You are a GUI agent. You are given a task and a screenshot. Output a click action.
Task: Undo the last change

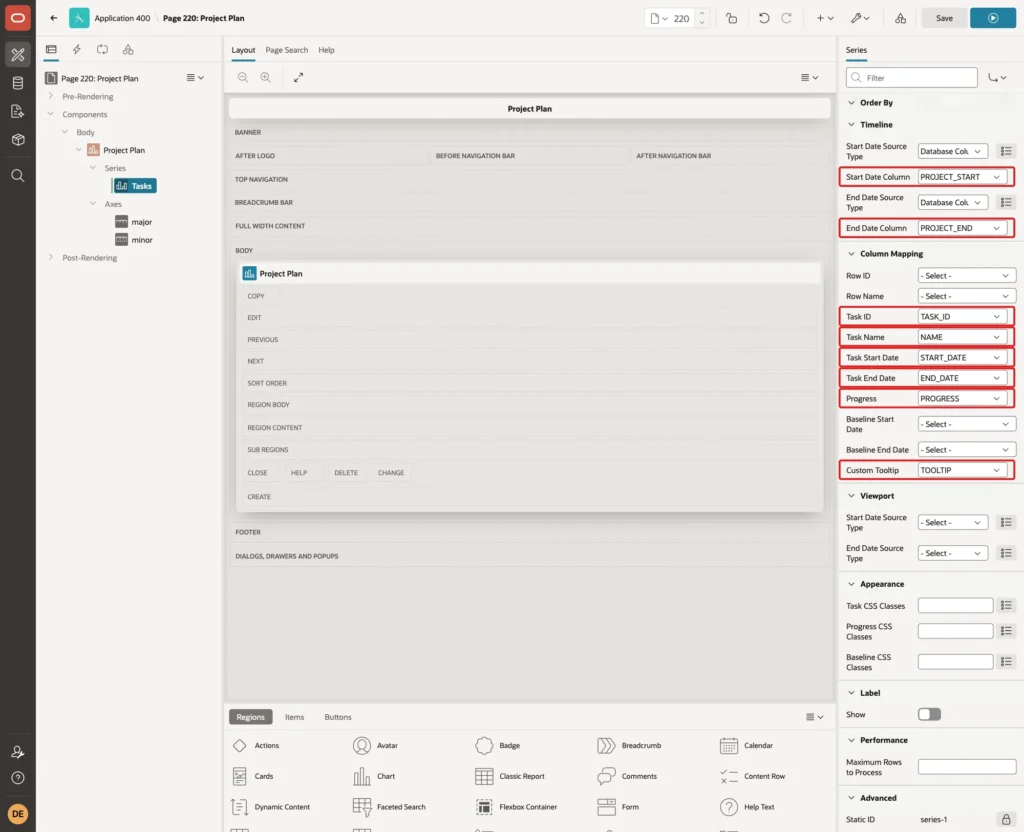point(763,18)
